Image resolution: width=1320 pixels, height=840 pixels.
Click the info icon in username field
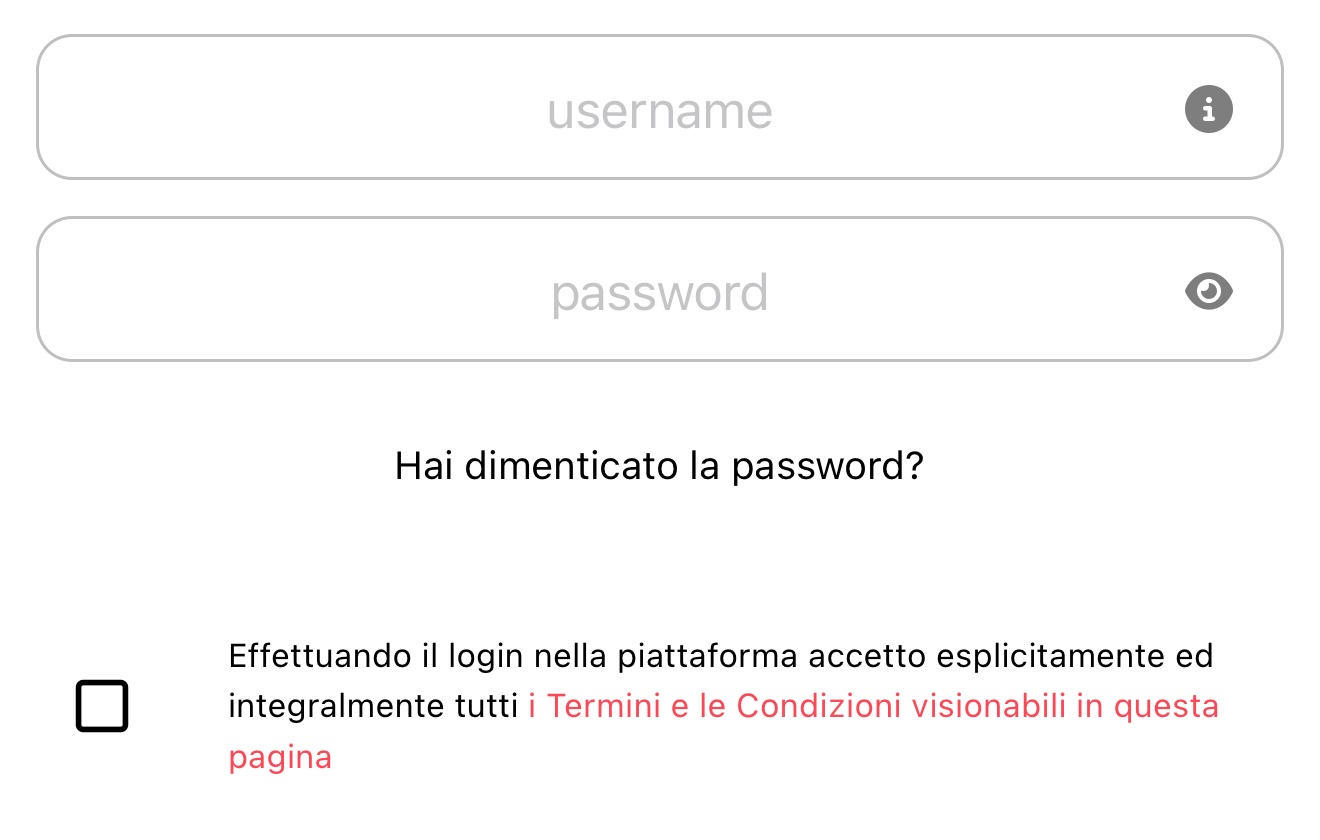[x=1209, y=108]
